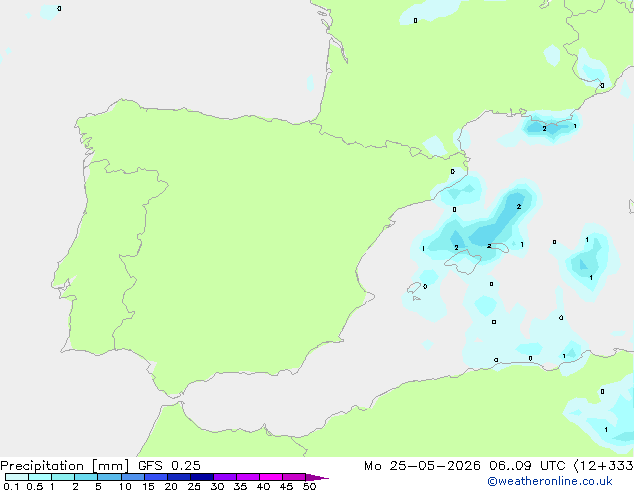This screenshot has height=490, width=634.
Task: Click the 'Mo 25-05-2026' forecast date text
Action: [x=422, y=466]
